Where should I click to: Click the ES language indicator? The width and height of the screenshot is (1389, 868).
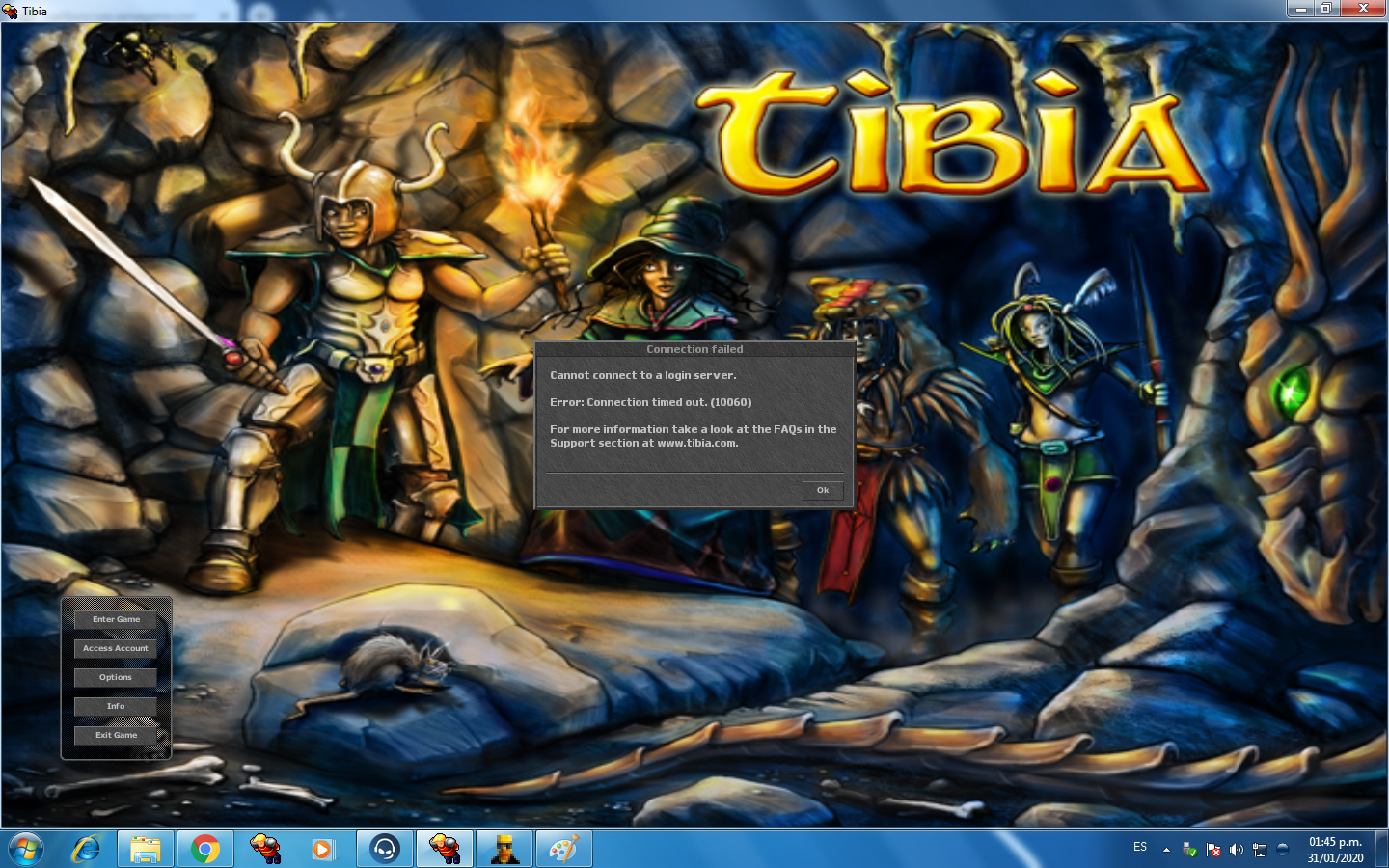[x=1140, y=848]
